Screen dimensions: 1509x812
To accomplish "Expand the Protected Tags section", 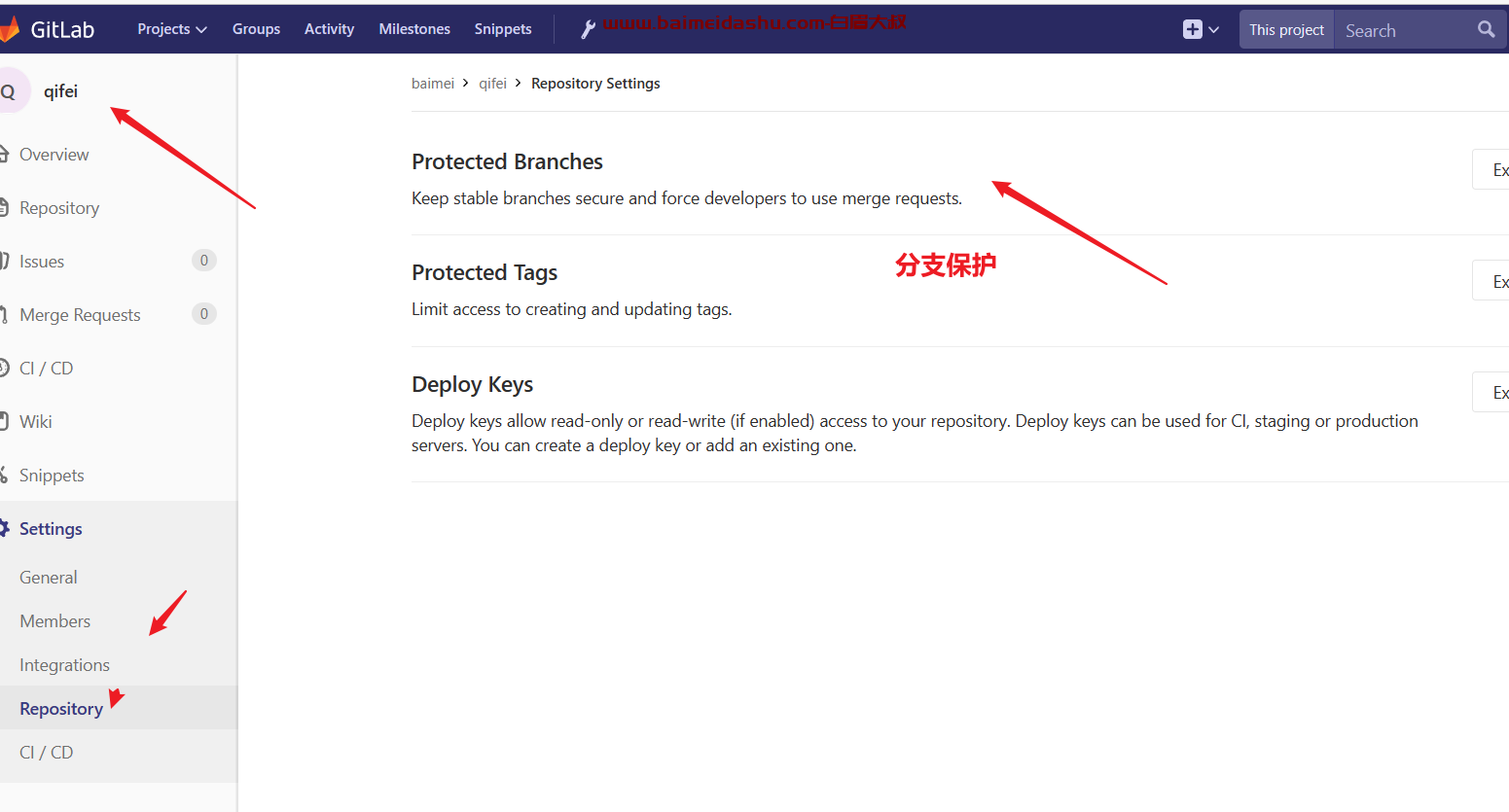I will (1491, 281).
